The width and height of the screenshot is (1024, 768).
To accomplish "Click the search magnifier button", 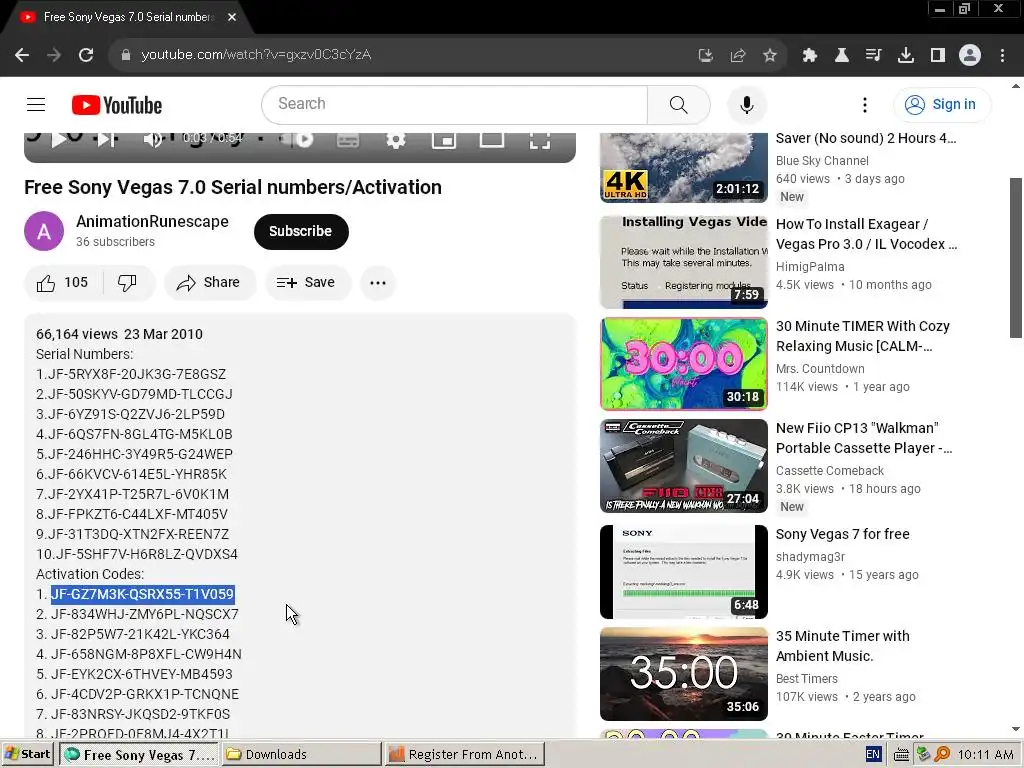I will pyautogui.click(x=679, y=104).
